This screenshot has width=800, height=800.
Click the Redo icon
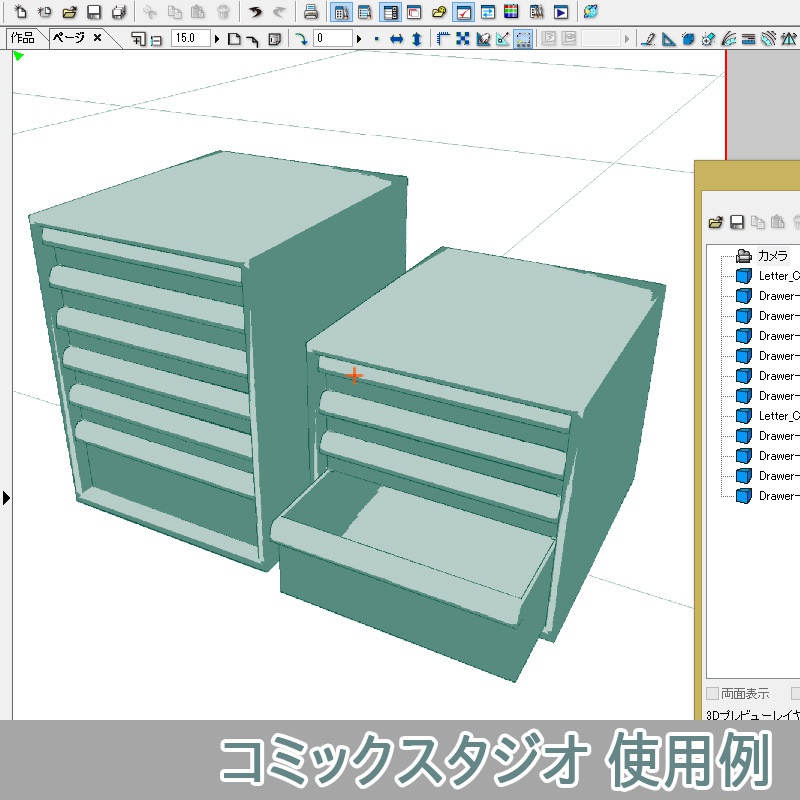pos(278,11)
